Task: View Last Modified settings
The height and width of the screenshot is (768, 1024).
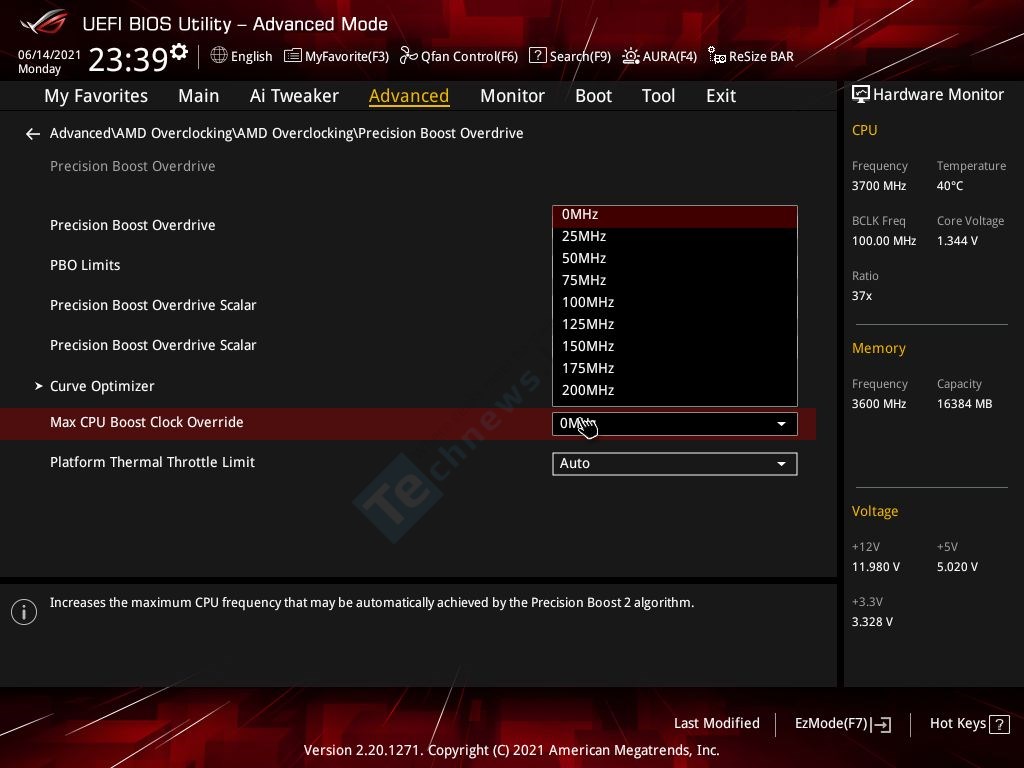Action: [716, 724]
